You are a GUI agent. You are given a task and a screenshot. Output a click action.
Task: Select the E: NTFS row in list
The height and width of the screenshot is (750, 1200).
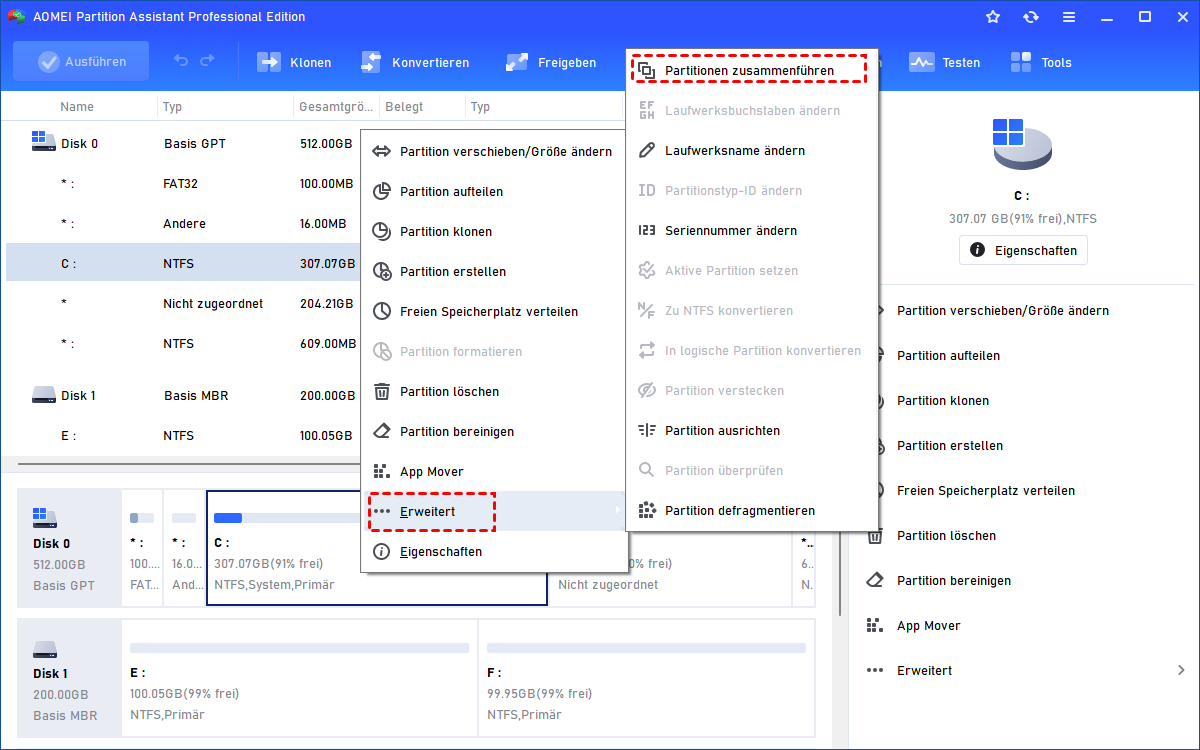183,435
